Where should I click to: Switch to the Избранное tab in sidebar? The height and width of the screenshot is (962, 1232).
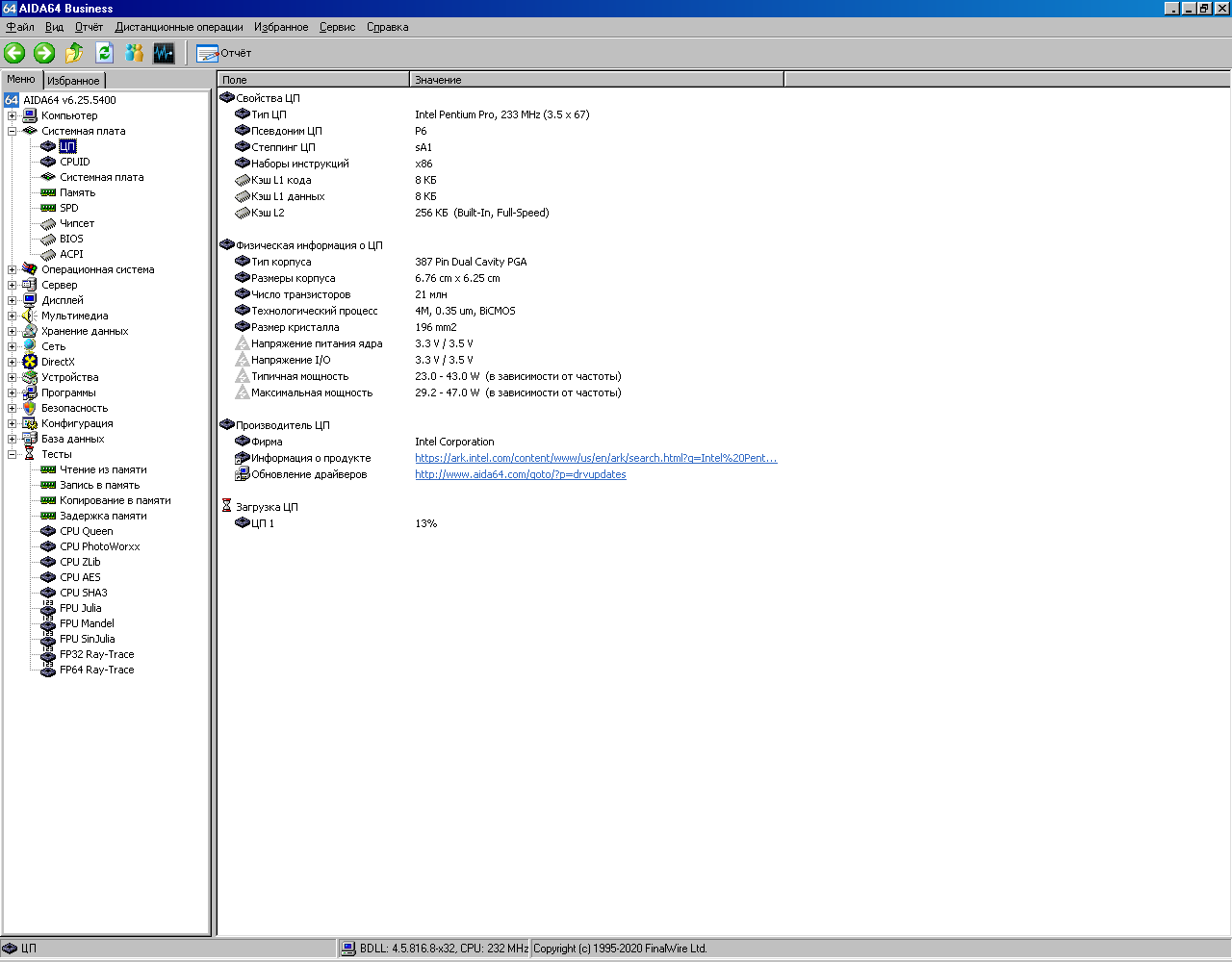(x=73, y=81)
